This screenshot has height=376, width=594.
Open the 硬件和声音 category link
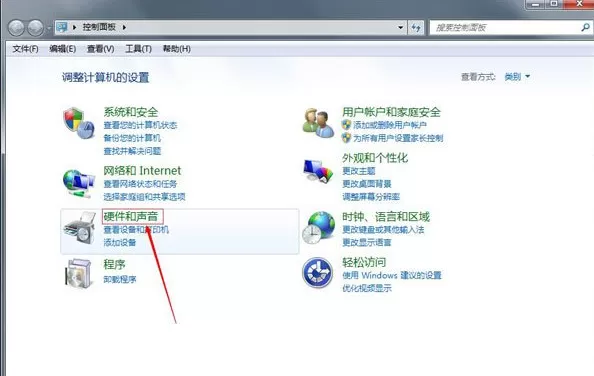coord(131,217)
